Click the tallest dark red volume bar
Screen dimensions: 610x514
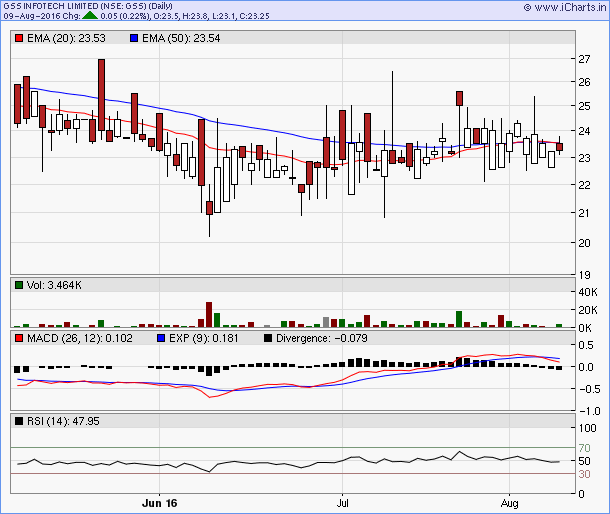pos(209,314)
